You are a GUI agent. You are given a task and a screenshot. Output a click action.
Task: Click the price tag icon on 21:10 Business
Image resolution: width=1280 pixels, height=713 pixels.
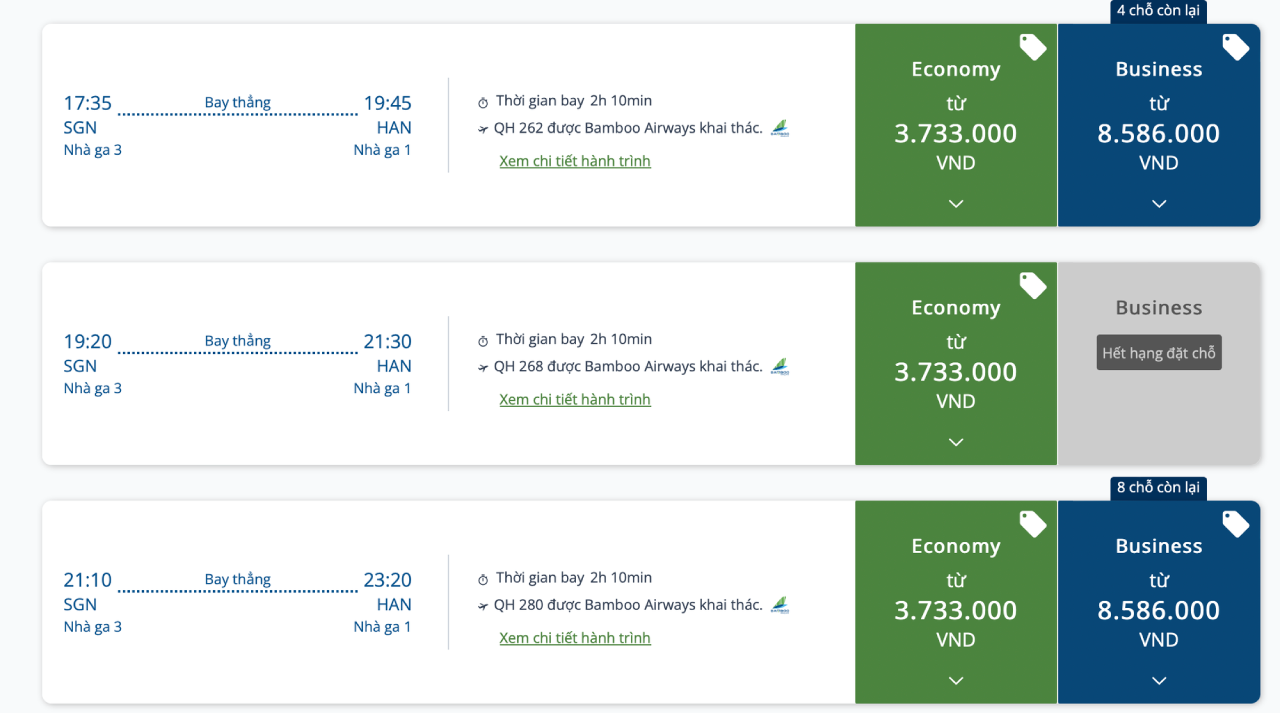coord(1235,524)
